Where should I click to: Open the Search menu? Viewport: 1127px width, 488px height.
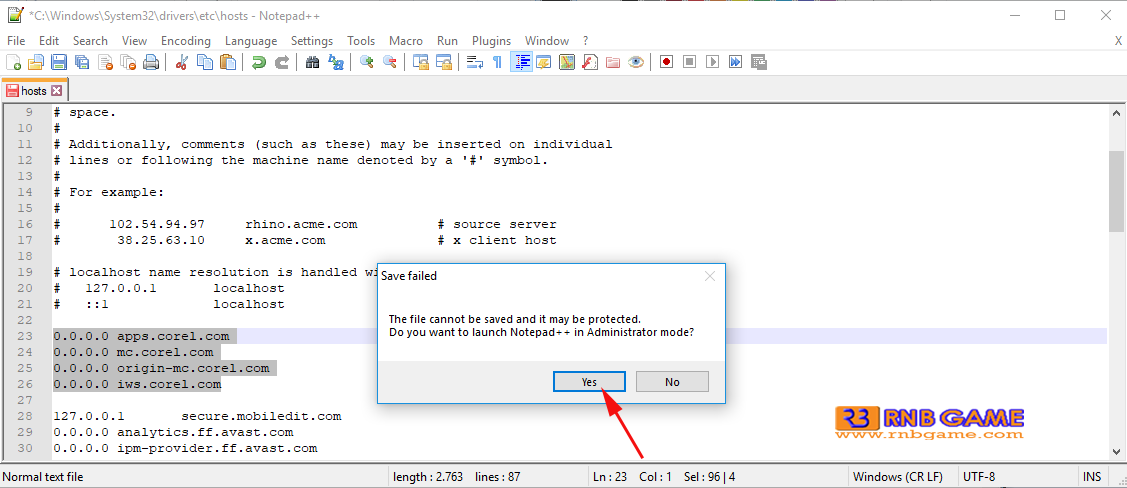90,41
